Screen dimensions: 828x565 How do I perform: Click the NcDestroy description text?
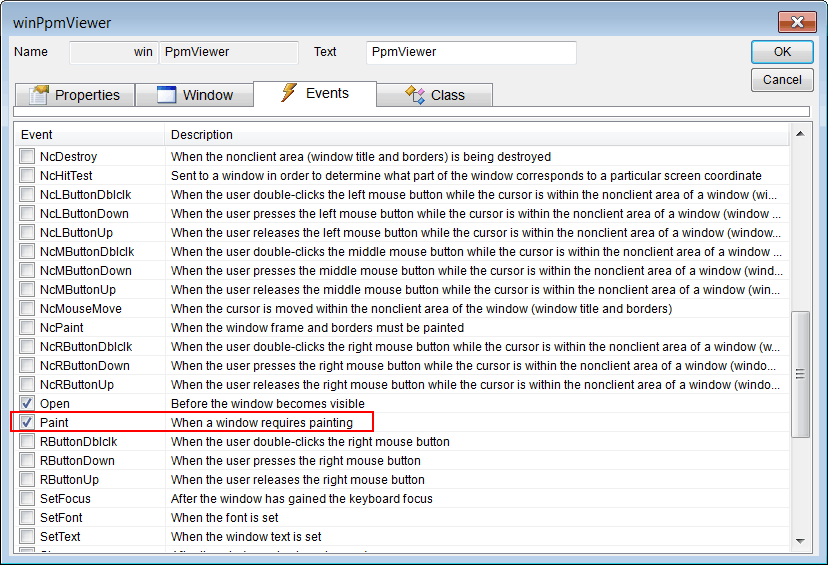tap(361, 156)
